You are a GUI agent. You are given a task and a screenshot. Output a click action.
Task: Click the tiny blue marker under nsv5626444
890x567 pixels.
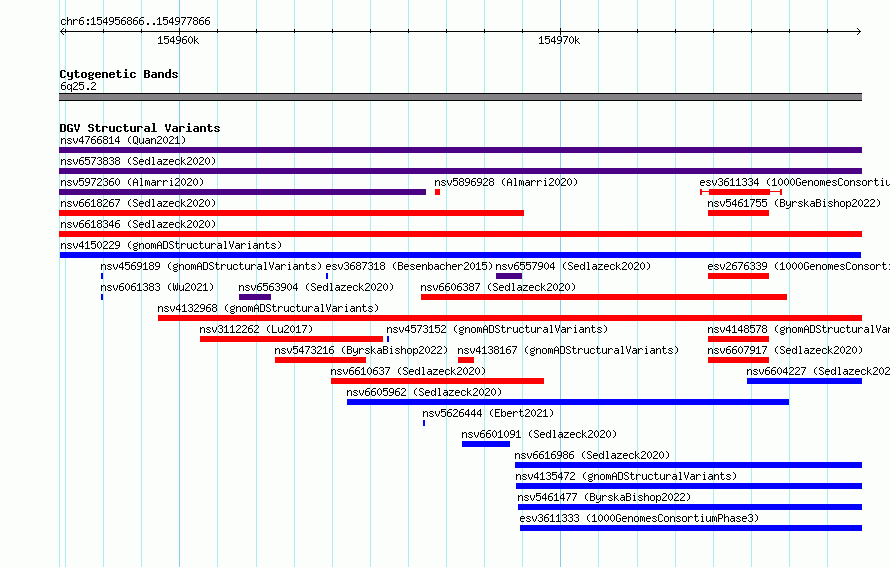pos(424,423)
